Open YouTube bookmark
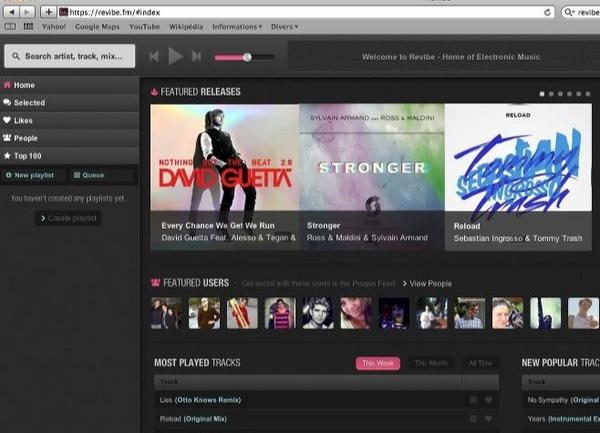This screenshot has height=433, width=600. click(144, 27)
